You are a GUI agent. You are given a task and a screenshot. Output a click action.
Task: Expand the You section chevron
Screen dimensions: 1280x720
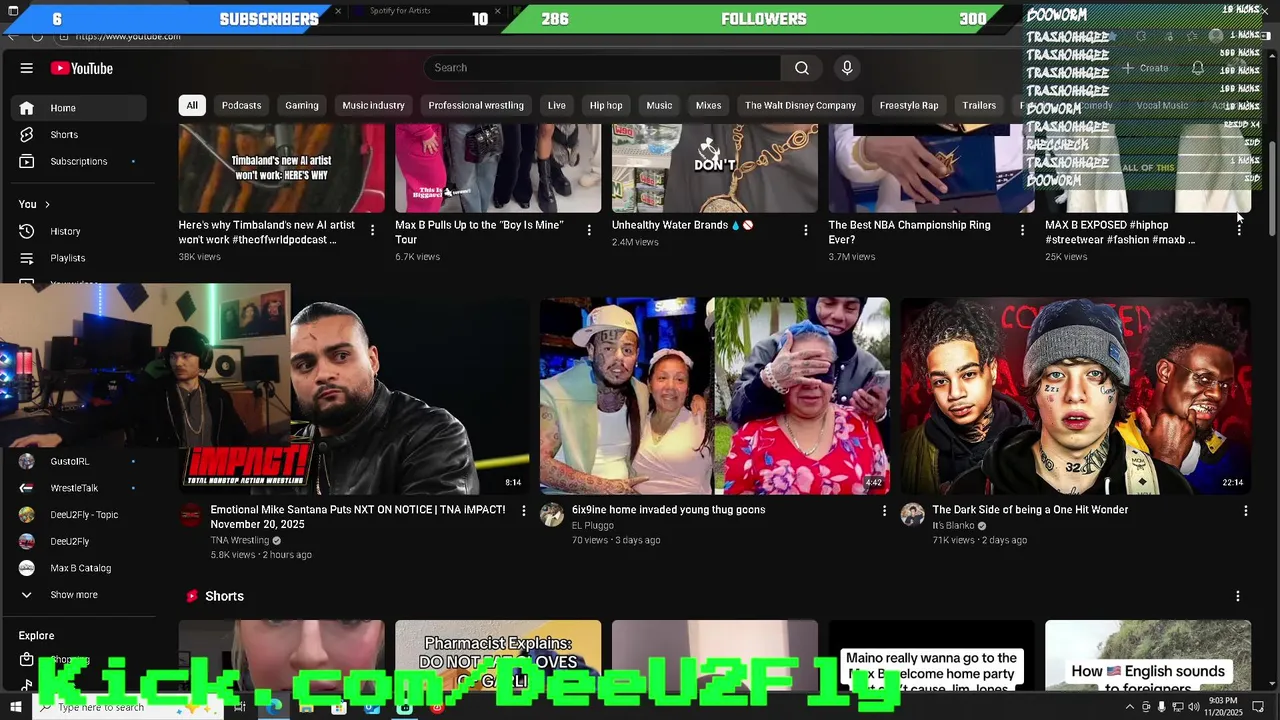pyautogui.click(x=47, y=204)
